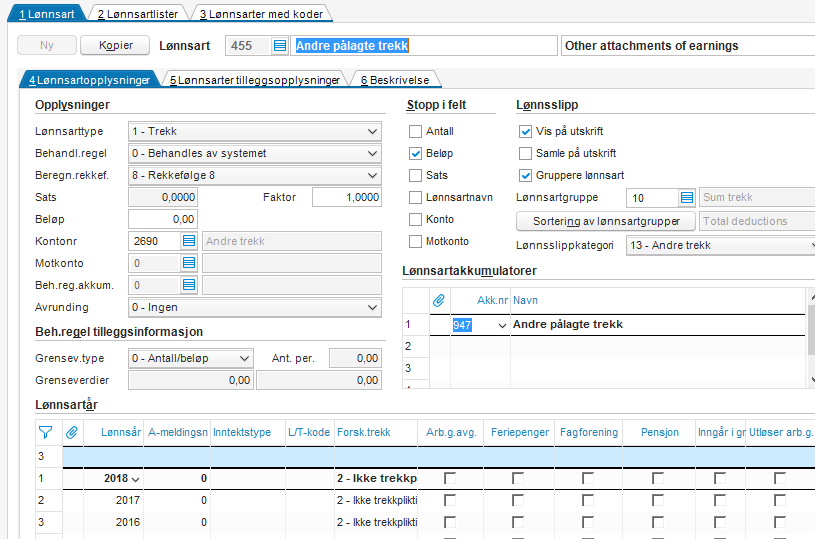This screenshot has height=539, width=815.
Task: Click the paperclip icon in Lønnsartakkumulatorer header
Action: coord(438,300)
